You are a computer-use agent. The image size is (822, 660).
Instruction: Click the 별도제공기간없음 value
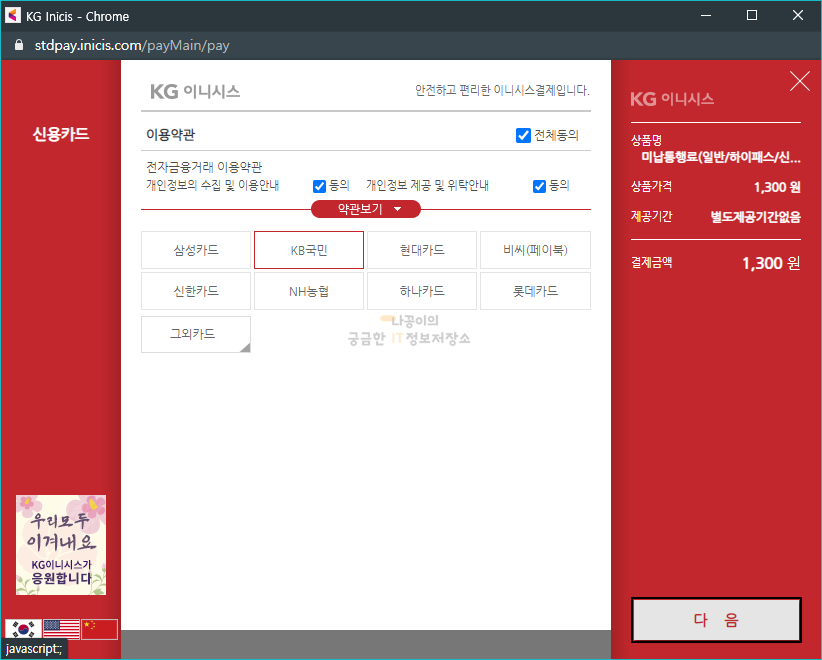755,217
